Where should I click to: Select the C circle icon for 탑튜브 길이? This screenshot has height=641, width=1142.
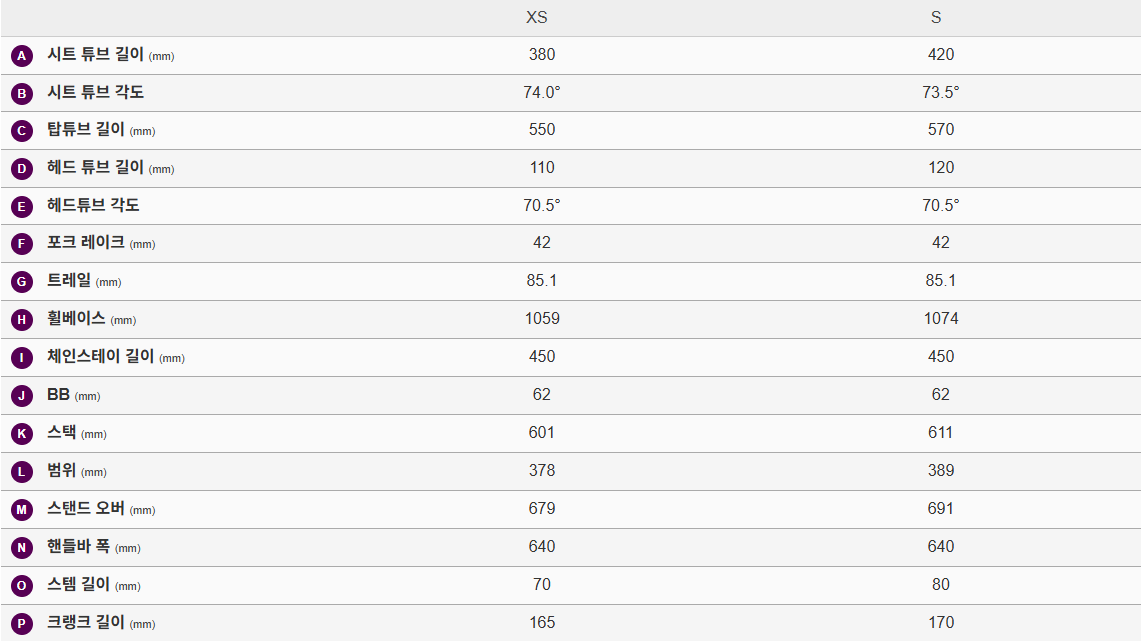coord(22,131)
